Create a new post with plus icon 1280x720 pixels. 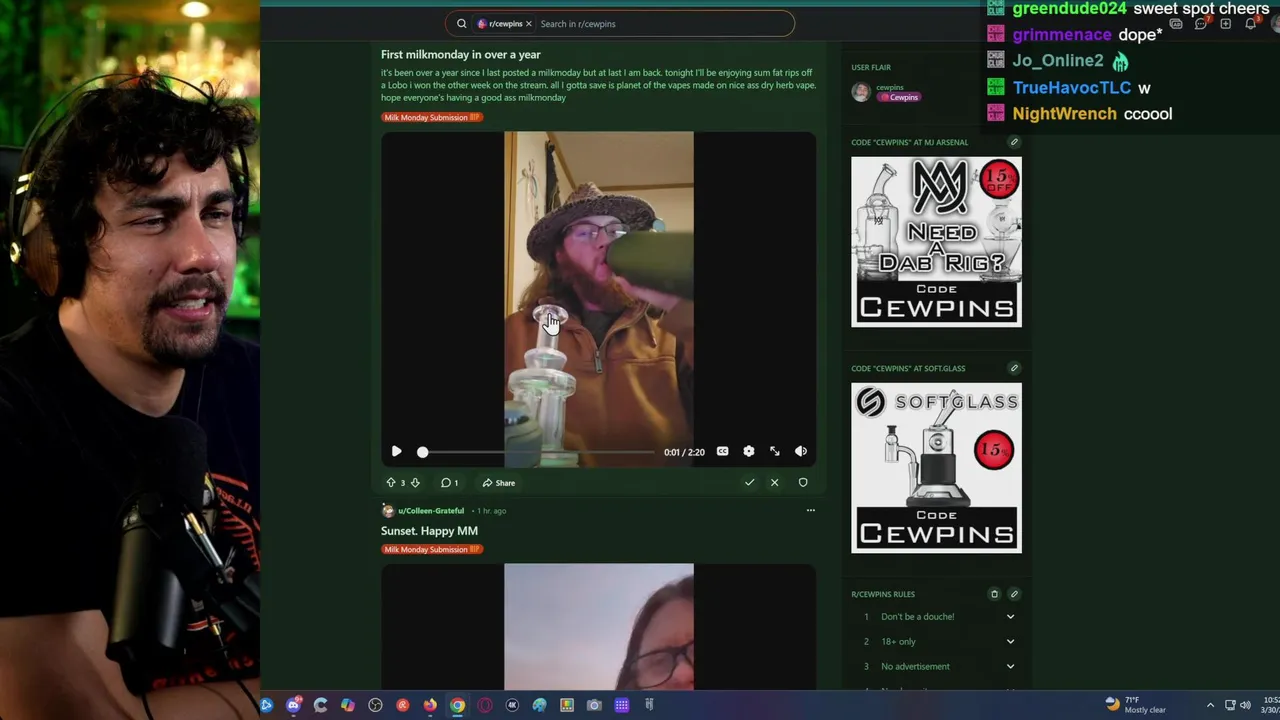pyautogui.click(x=1225, y=24)
